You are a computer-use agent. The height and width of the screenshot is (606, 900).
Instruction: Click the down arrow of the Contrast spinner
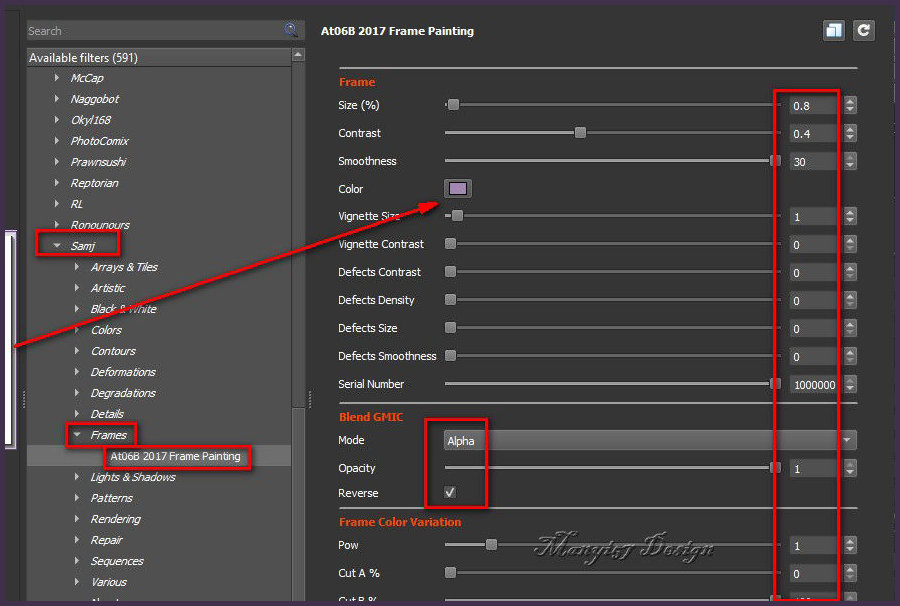[850, 138]
